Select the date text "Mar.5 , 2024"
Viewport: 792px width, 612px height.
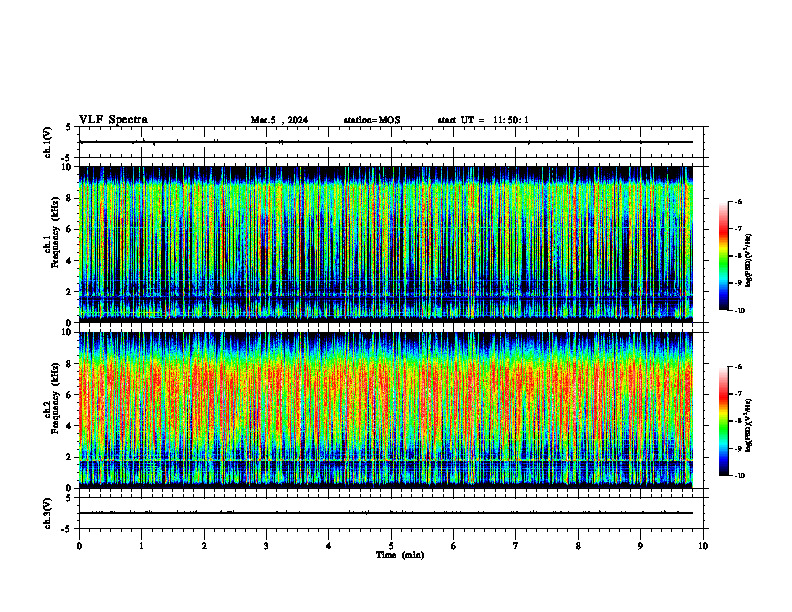coord(279,120)
